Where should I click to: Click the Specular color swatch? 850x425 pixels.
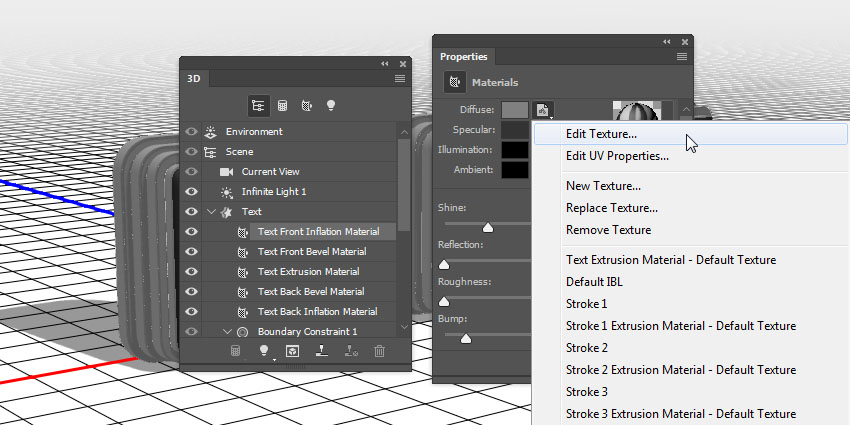tap(515, 130)
